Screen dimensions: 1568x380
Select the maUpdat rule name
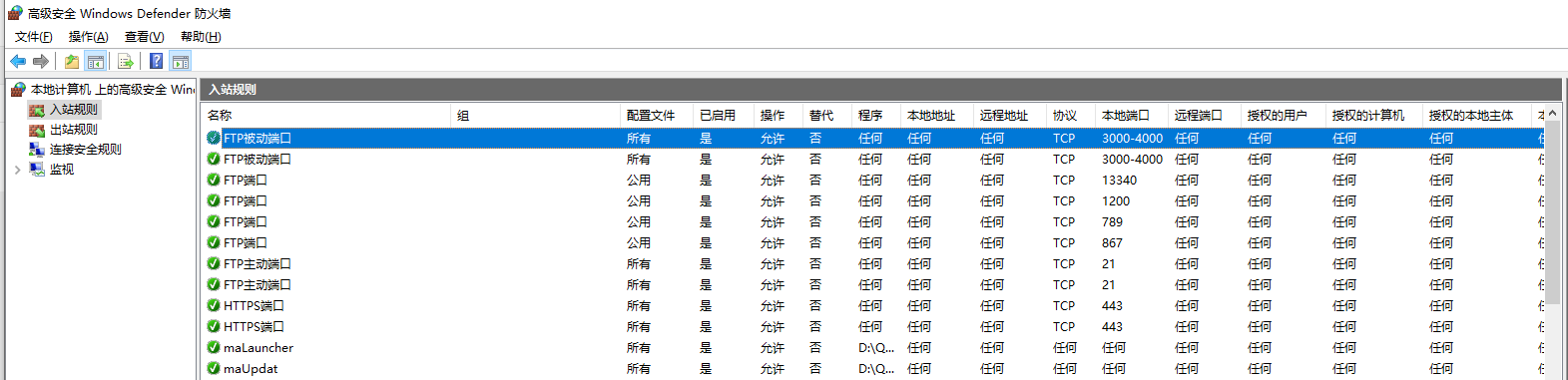coord(251,368)
